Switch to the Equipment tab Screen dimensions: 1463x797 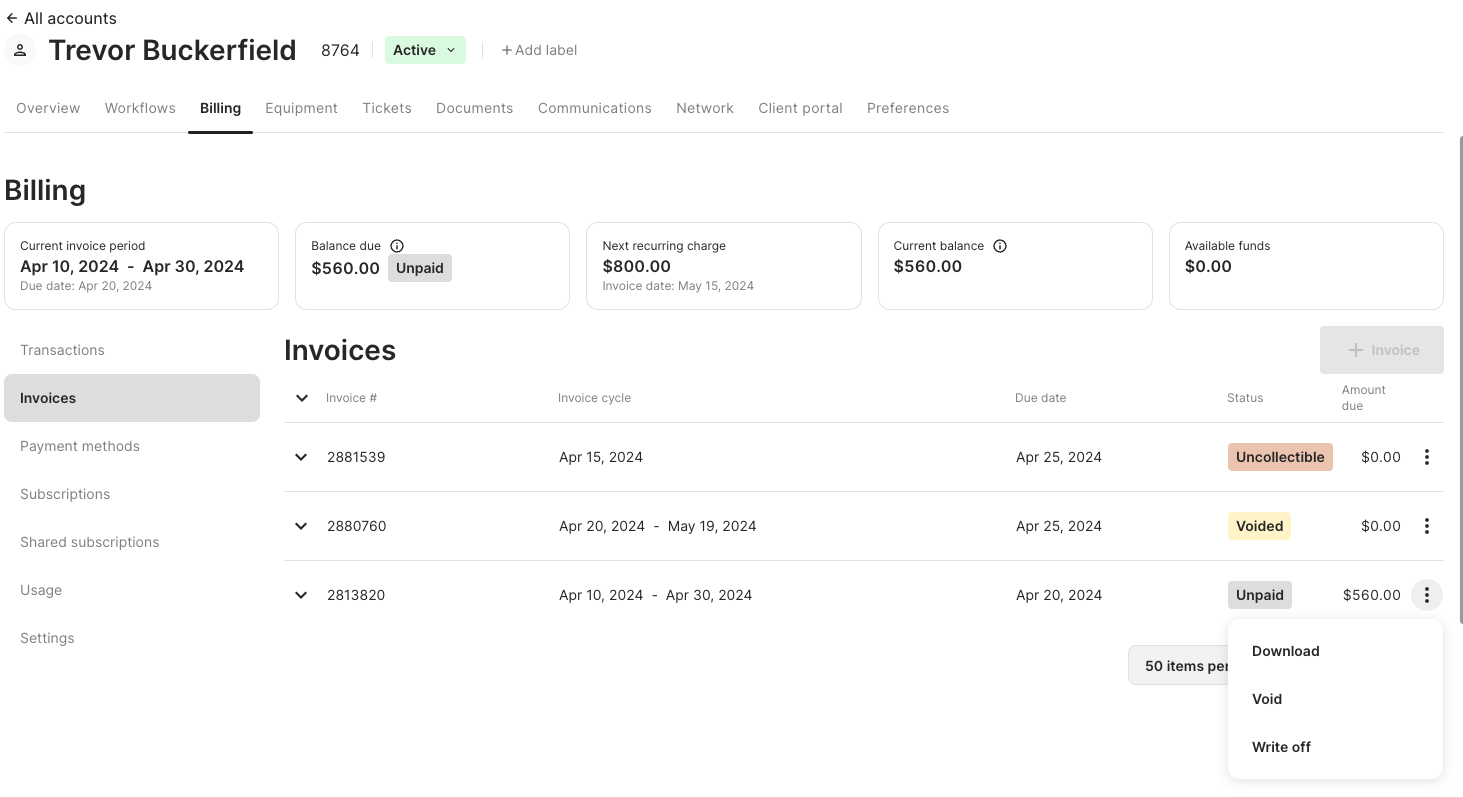point(301,108)
